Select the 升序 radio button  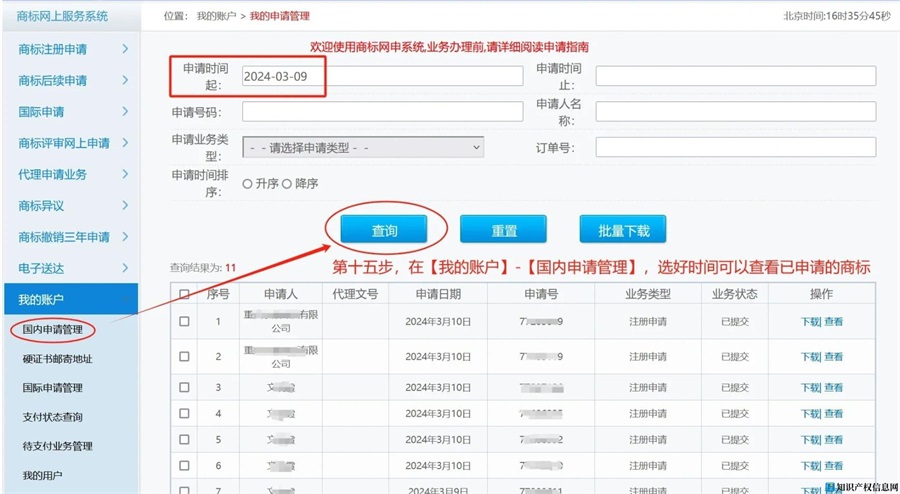pos(247,183)
